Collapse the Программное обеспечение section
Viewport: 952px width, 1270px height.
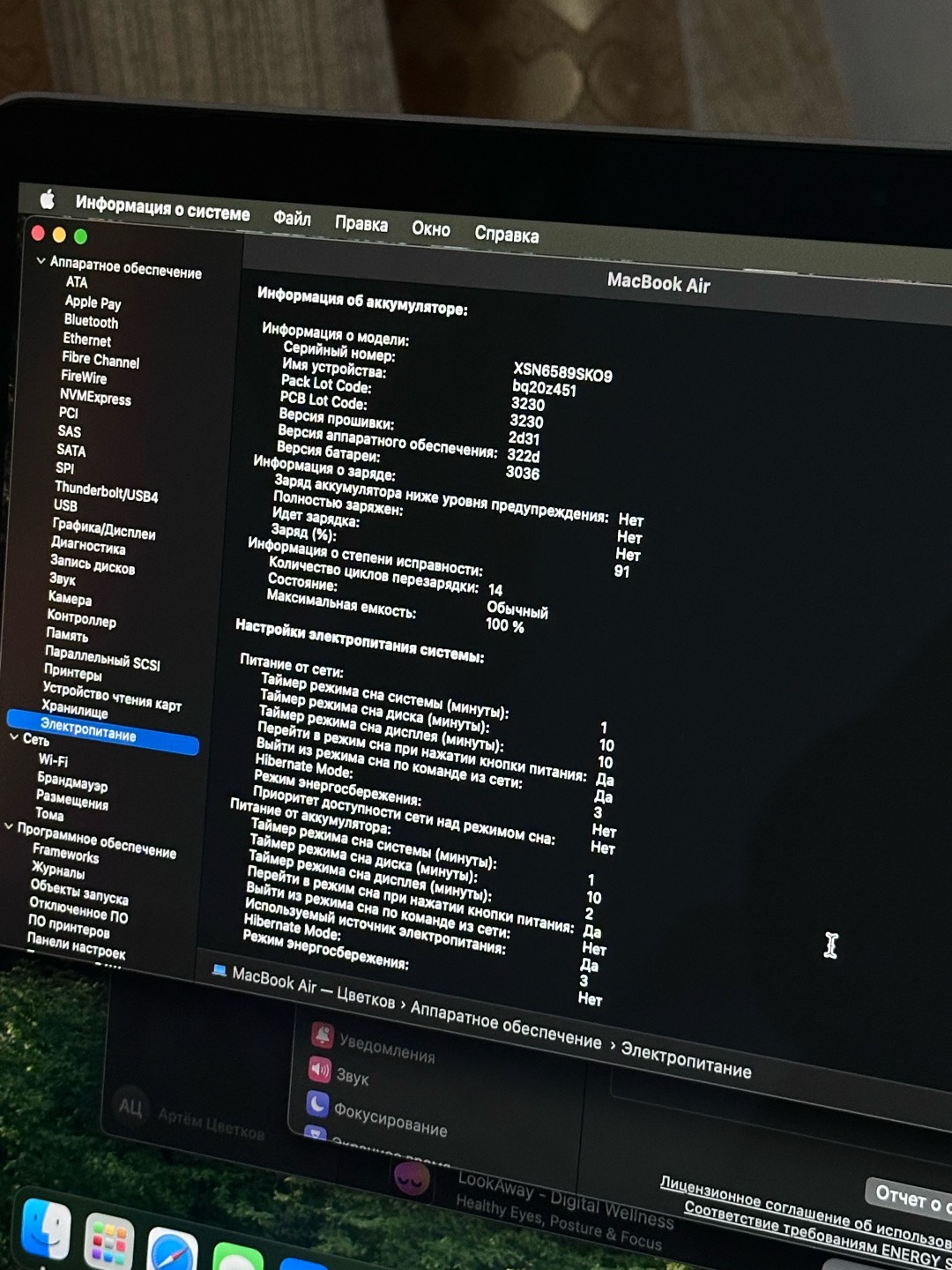9,827
